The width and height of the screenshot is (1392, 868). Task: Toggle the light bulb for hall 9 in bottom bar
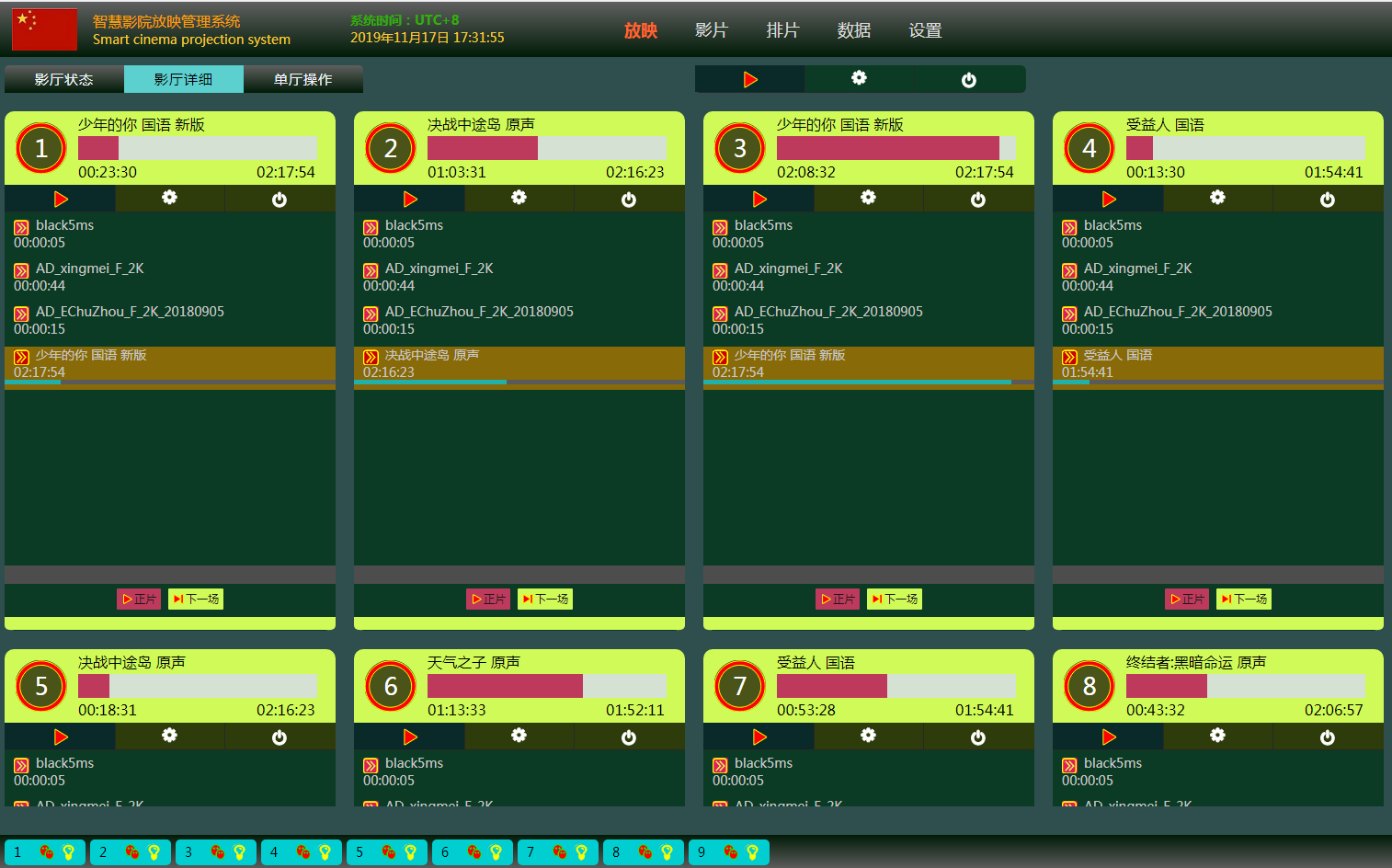[x=752, y=852]
